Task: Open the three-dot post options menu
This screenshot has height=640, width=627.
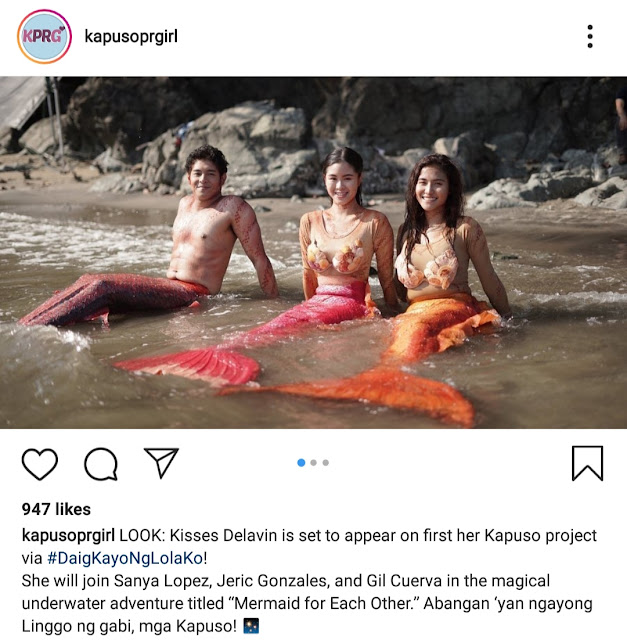Action: coord(590,36)
